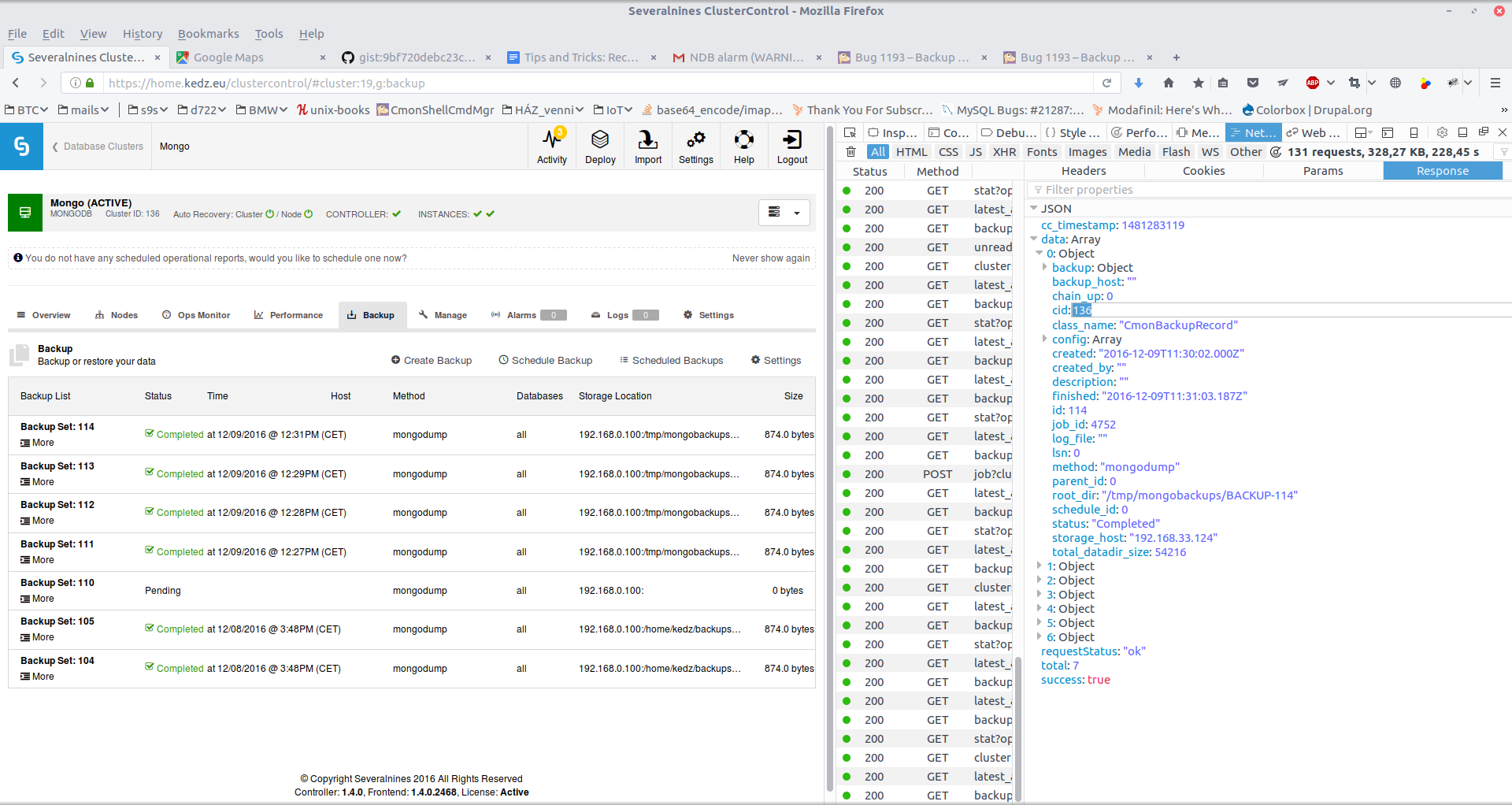Viewport: 1512px width, 805px height.
Task: Open the Activity notifications icon
Action: point(552,147)
